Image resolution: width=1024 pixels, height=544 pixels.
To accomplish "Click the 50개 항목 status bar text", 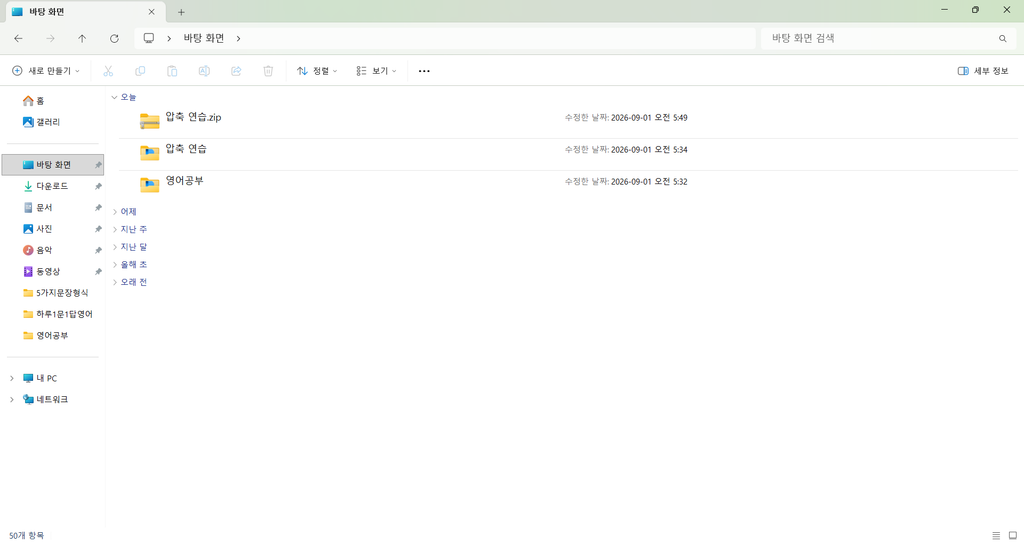I will pos(26,536).
